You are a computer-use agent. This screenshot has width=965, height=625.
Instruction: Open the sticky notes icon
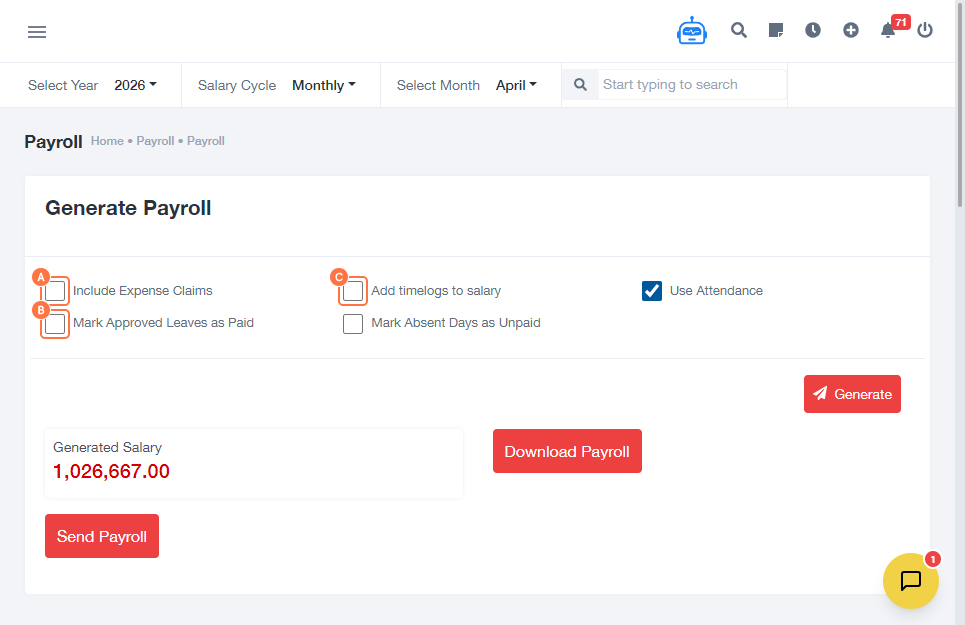point(776,30)
